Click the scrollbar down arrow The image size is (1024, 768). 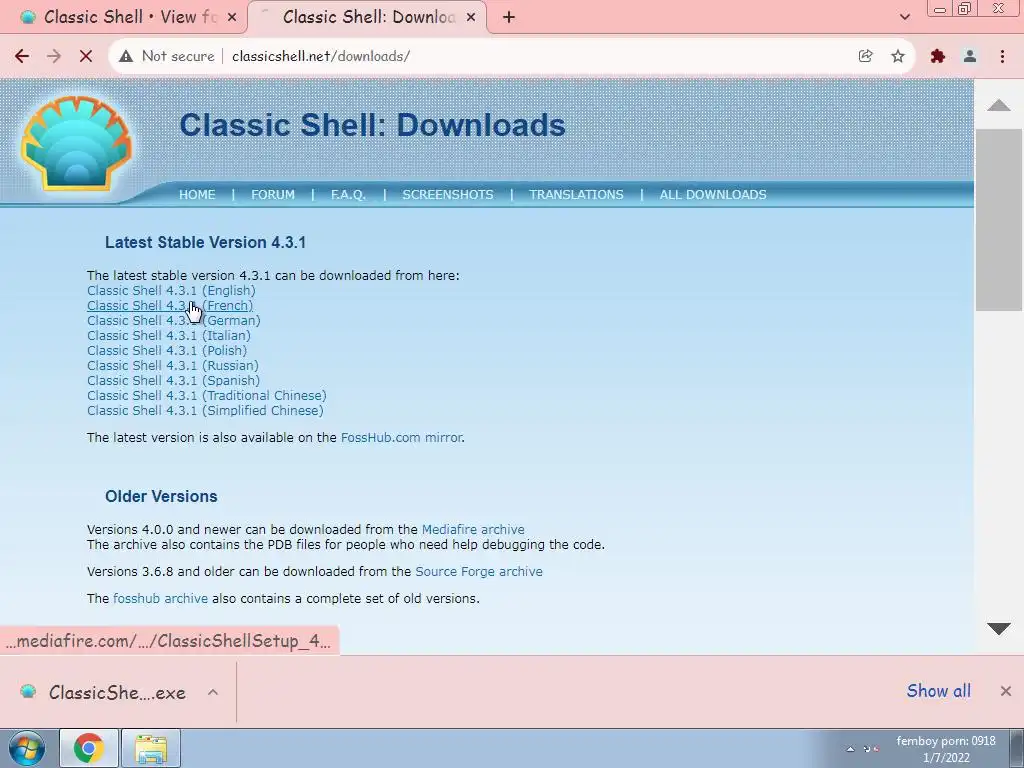pos(999,629)
